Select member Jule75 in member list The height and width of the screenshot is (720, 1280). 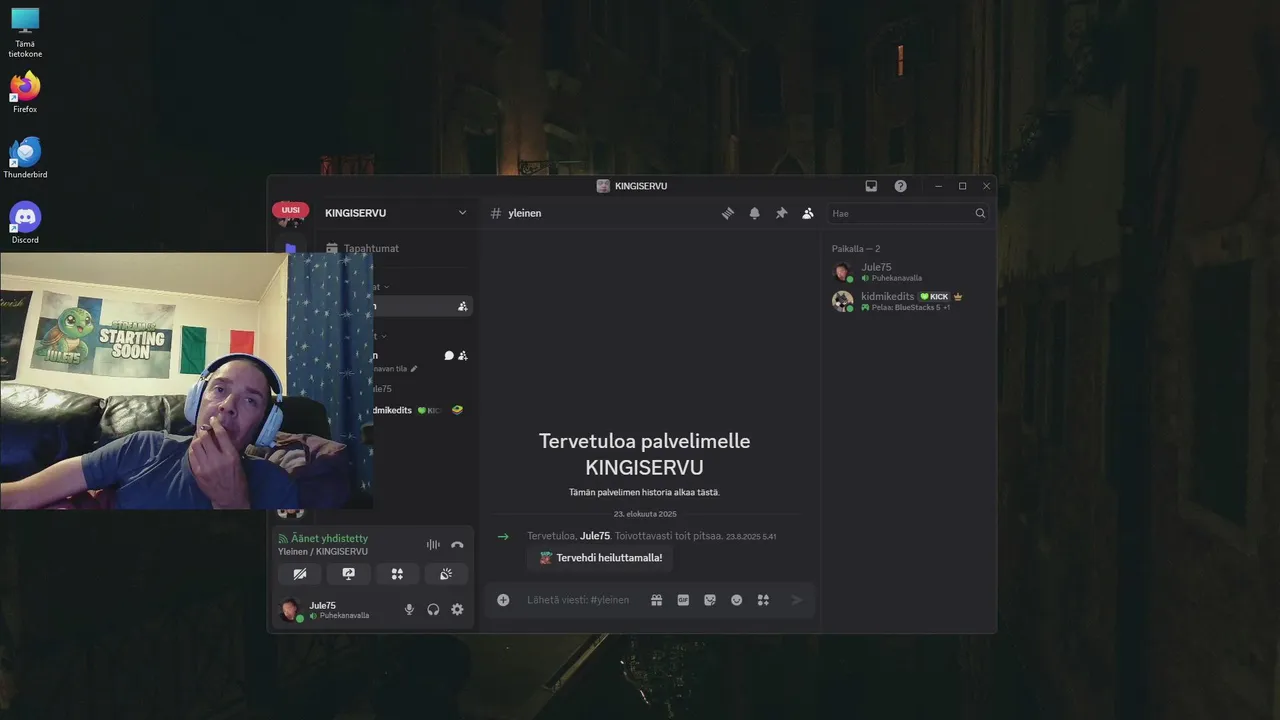point(908,272)
